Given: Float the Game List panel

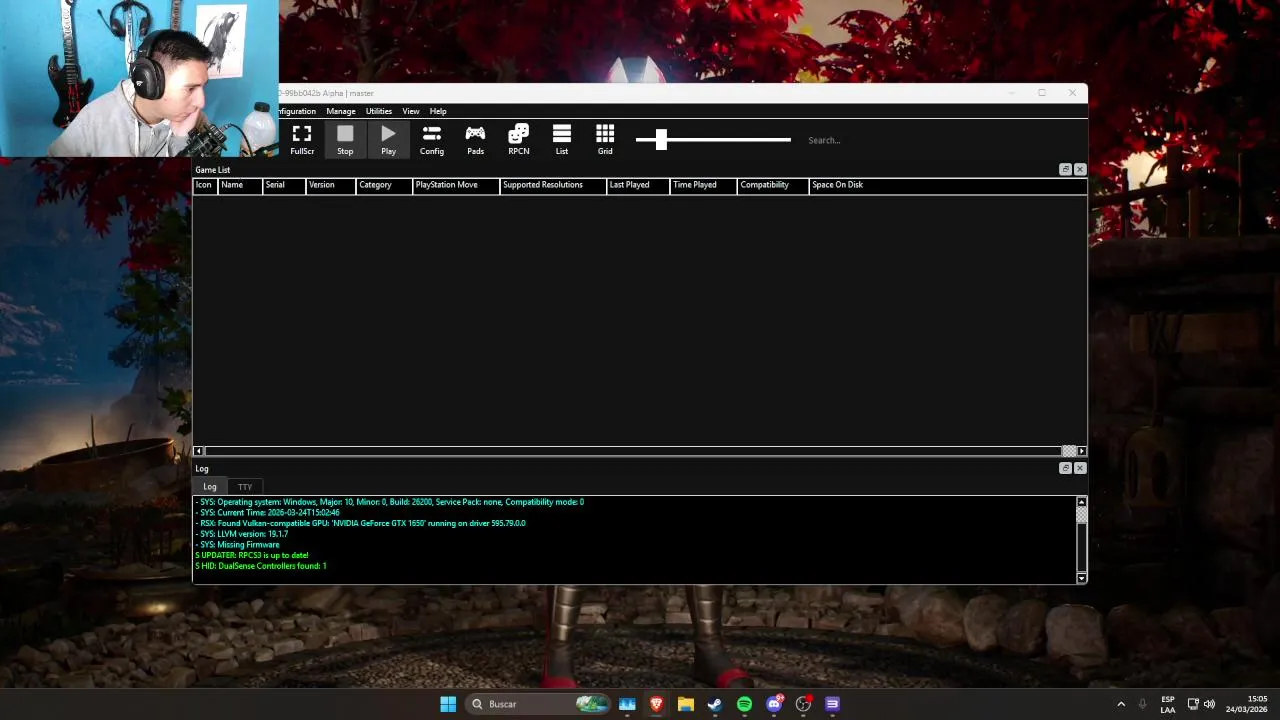Looking at the screenshot, I should click(x=1065, y=170).
